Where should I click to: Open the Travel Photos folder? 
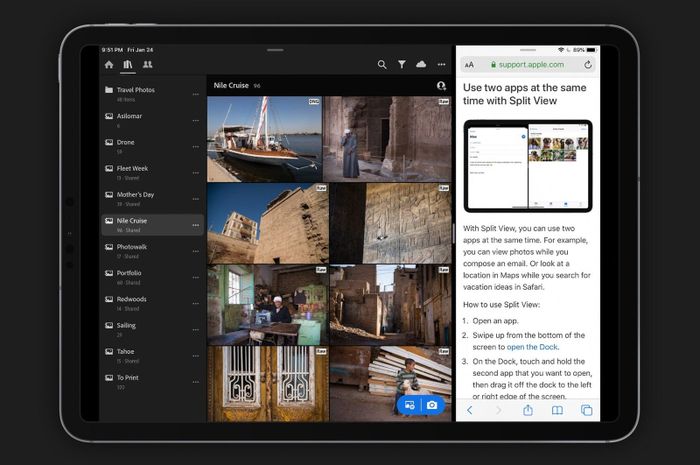coord(152,94)
